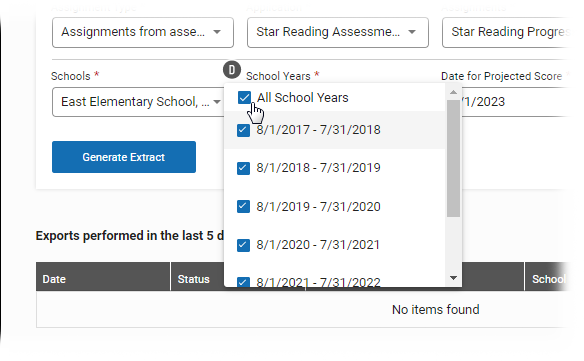The image size is (584, 361).
Task: Uncheck the All School Years checkbox
Action: (244, 98)
